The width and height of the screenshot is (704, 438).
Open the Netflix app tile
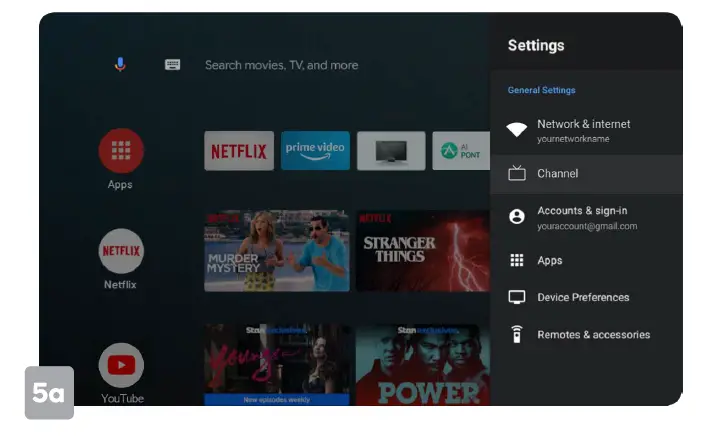click(x=239, y=151)
